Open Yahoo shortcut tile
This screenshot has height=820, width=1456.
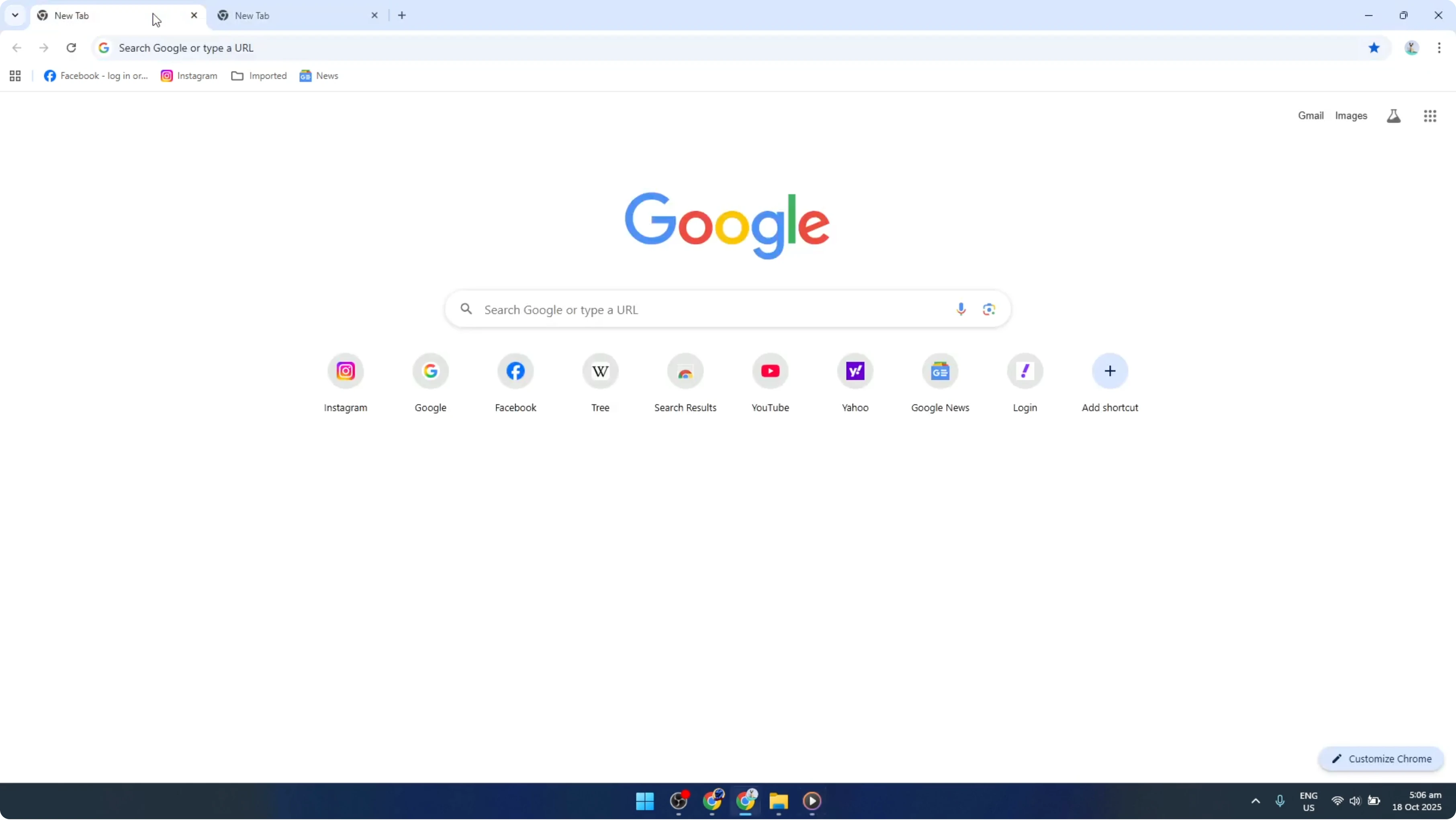[855, 383]
